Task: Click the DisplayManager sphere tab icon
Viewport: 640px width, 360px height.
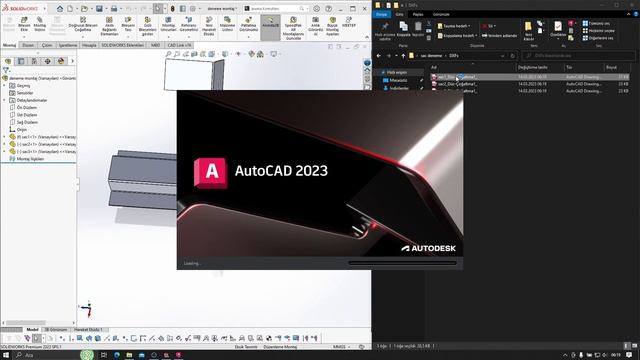Action: 61,61
